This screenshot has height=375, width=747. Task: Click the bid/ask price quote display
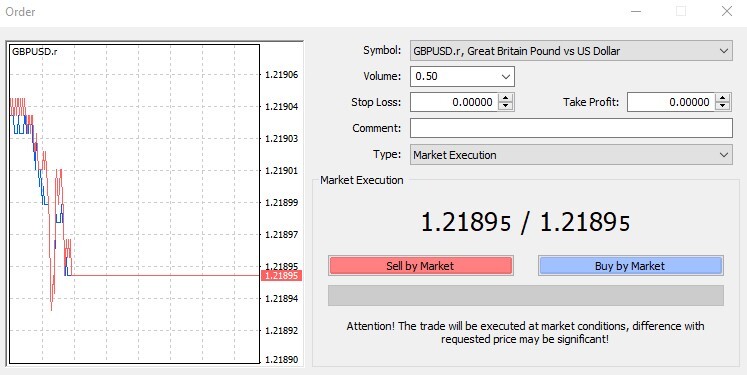click(525, 223)
